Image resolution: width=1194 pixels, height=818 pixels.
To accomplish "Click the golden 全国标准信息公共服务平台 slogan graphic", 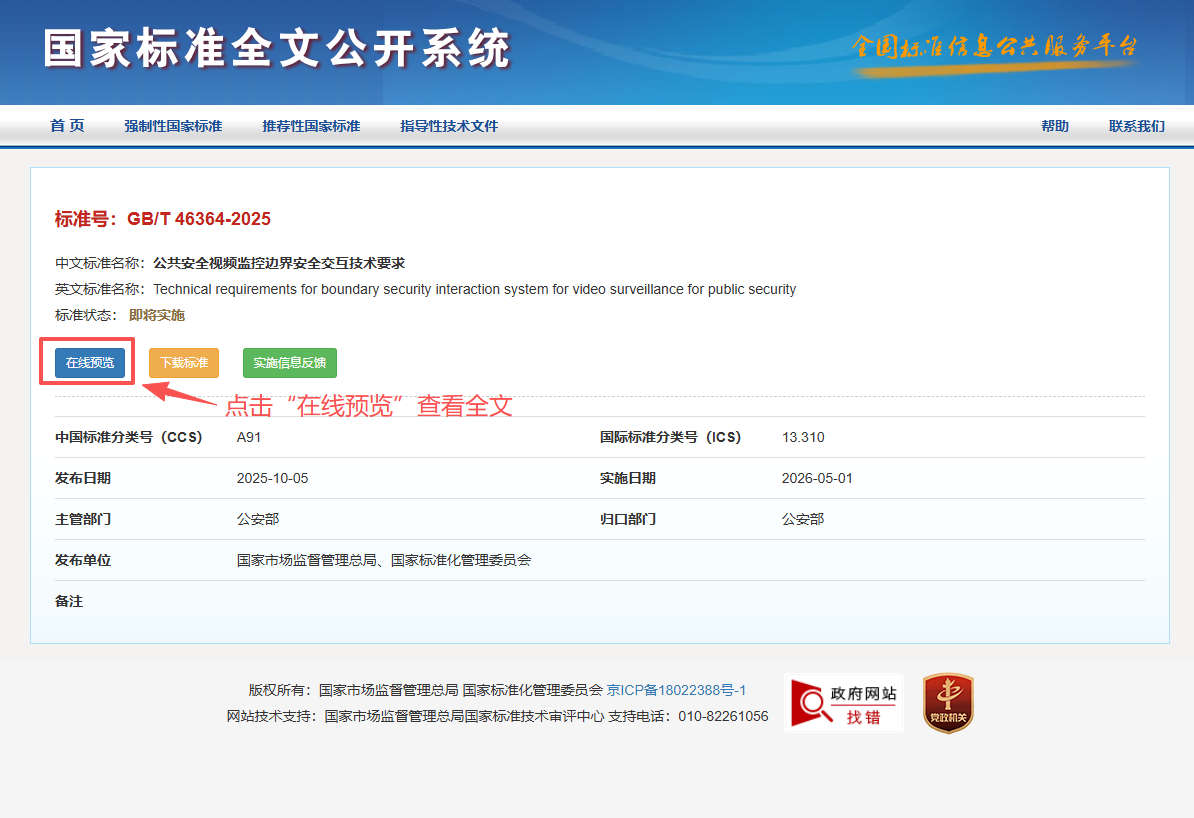I will click(995, 48).
